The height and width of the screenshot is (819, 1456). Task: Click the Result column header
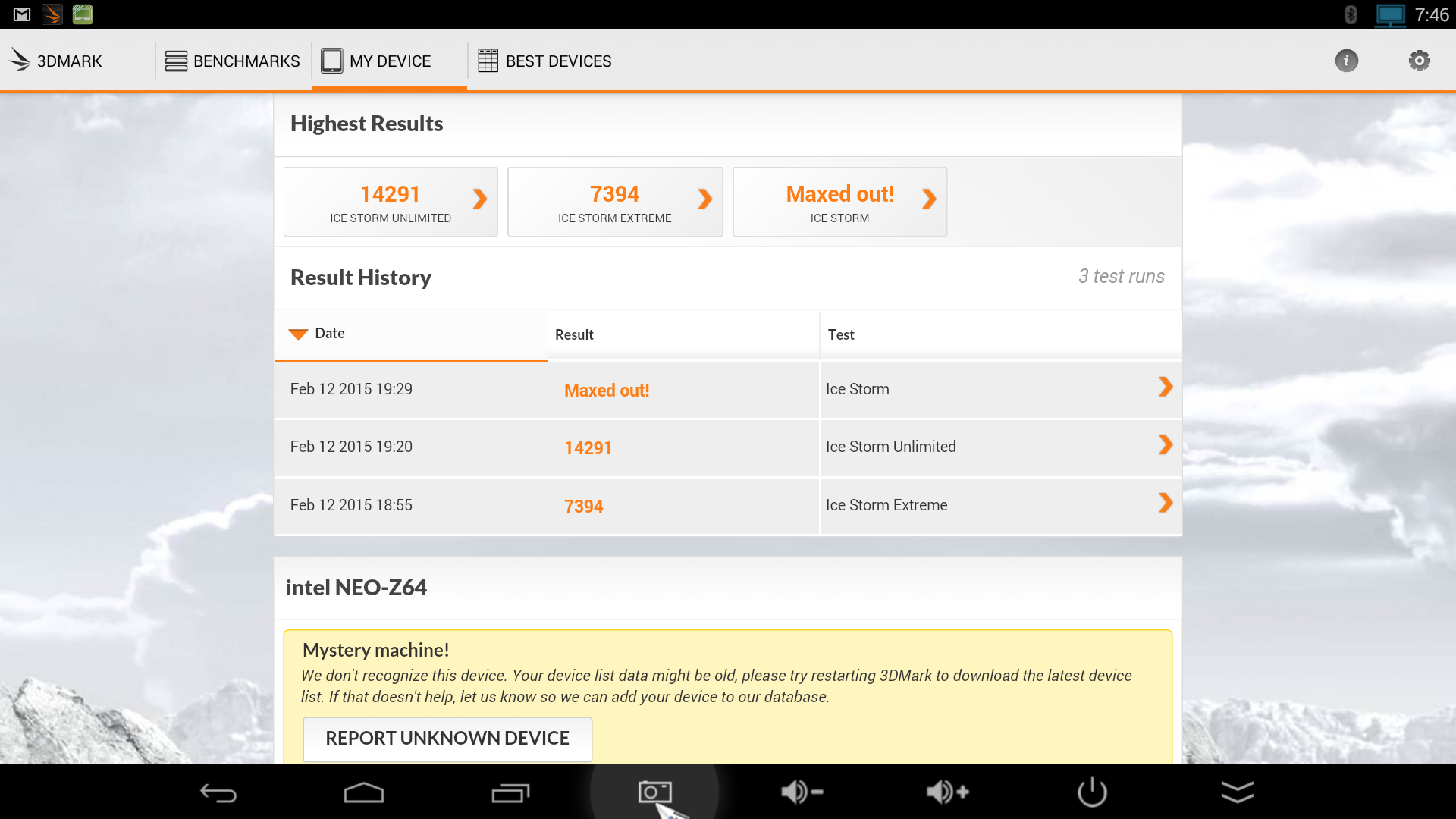point(683,334)
